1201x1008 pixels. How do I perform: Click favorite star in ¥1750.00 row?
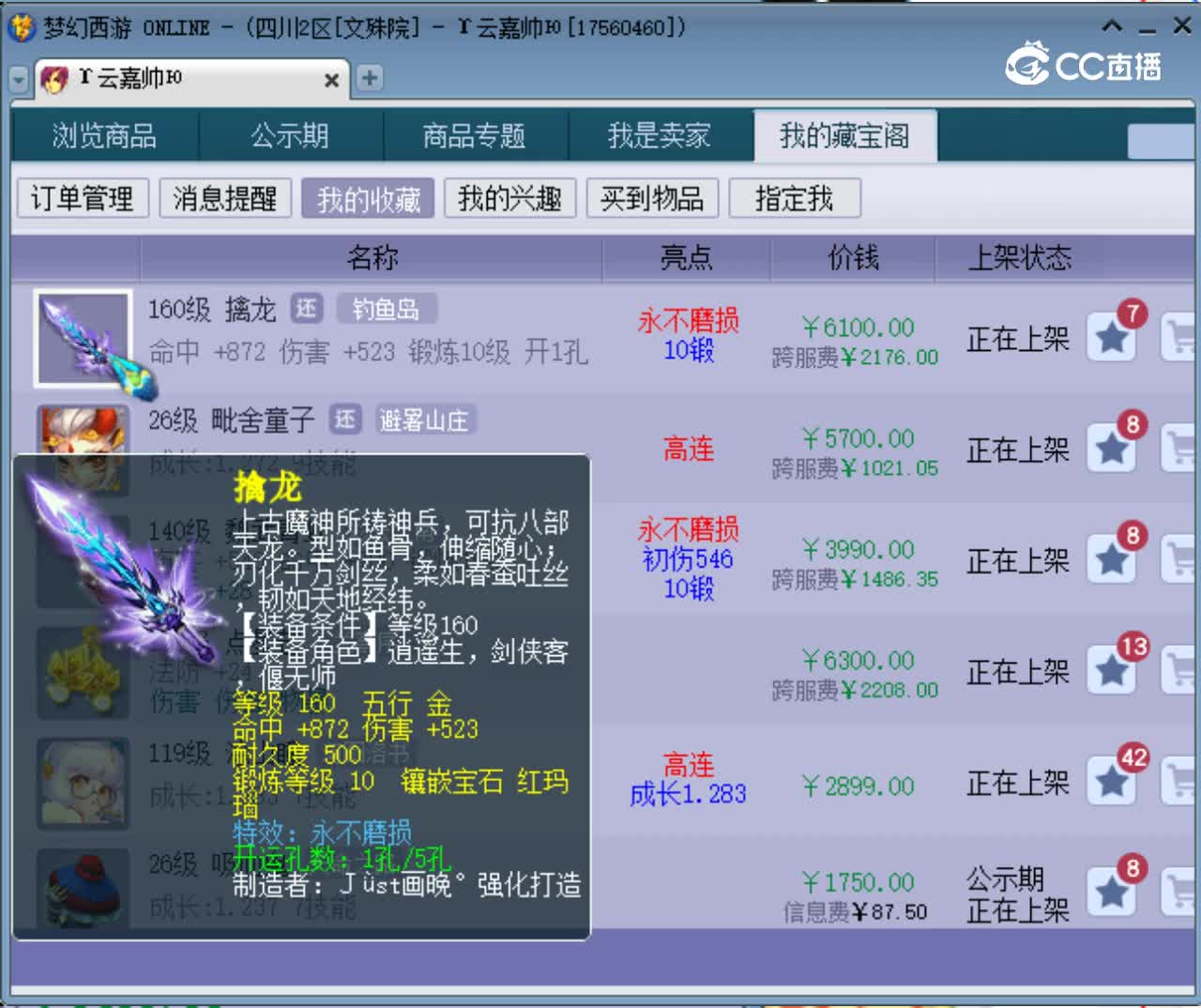[x=1112, y=892]
